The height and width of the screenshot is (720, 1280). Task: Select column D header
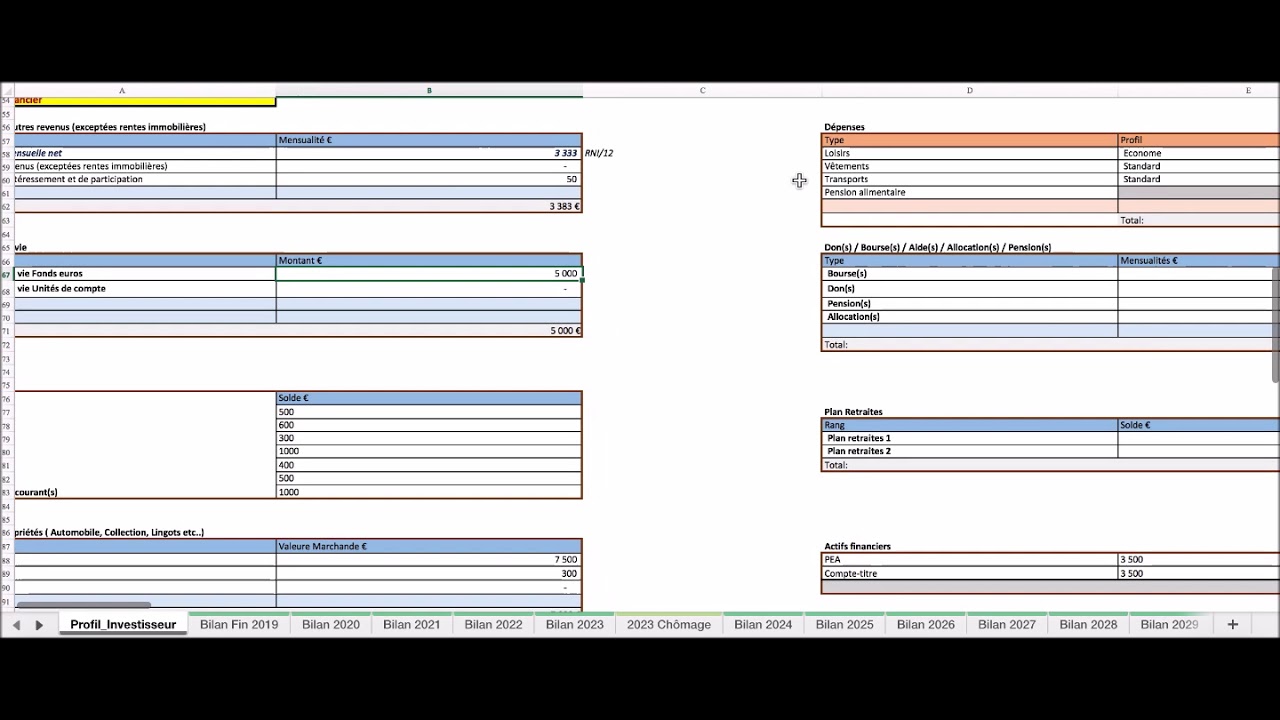point(969,90)
